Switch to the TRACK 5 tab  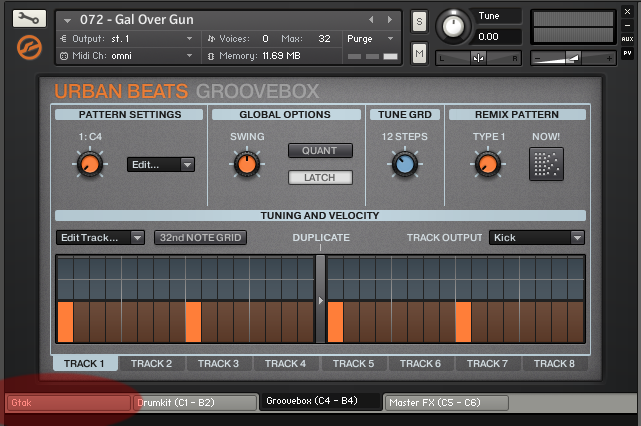353,364
